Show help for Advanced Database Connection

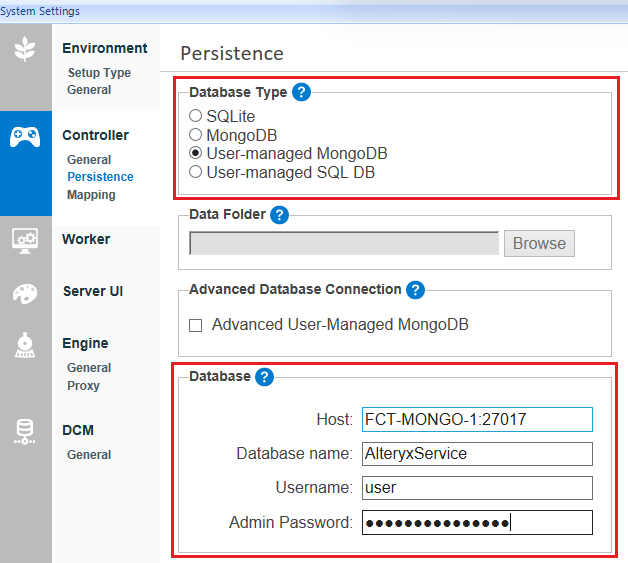pyautogui.click(x=415, y=289)
